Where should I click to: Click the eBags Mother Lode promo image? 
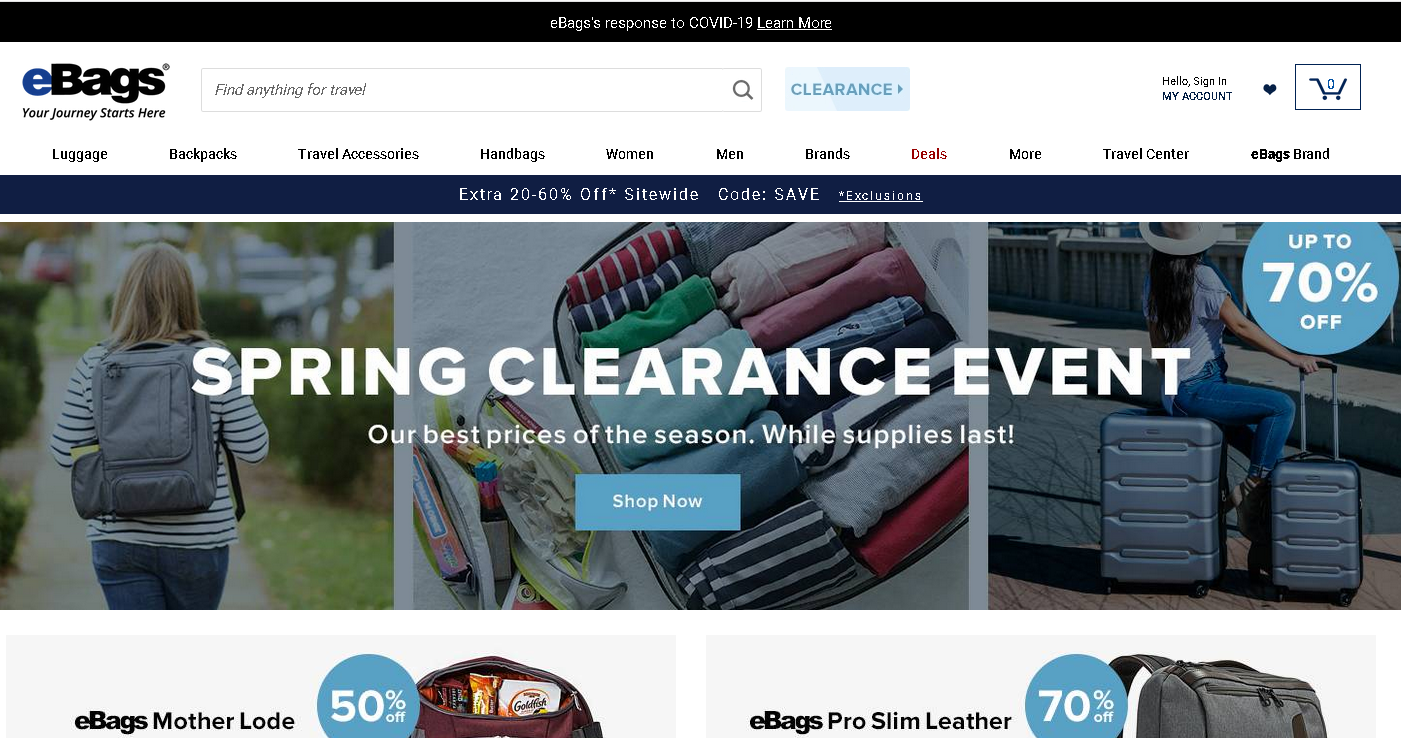pyautogui.click(x=341, y=686)
